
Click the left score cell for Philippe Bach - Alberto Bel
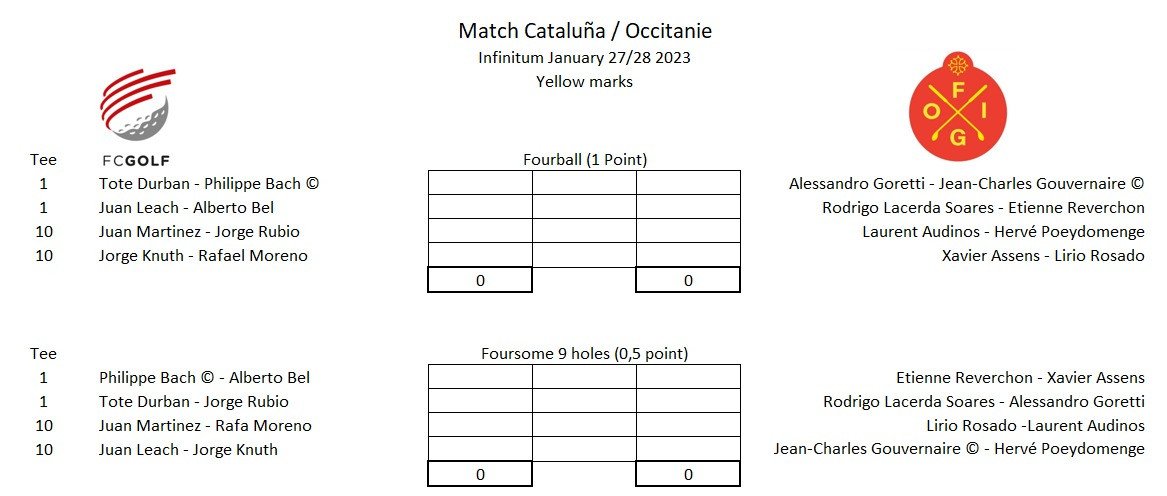click(x=480, y=377)
